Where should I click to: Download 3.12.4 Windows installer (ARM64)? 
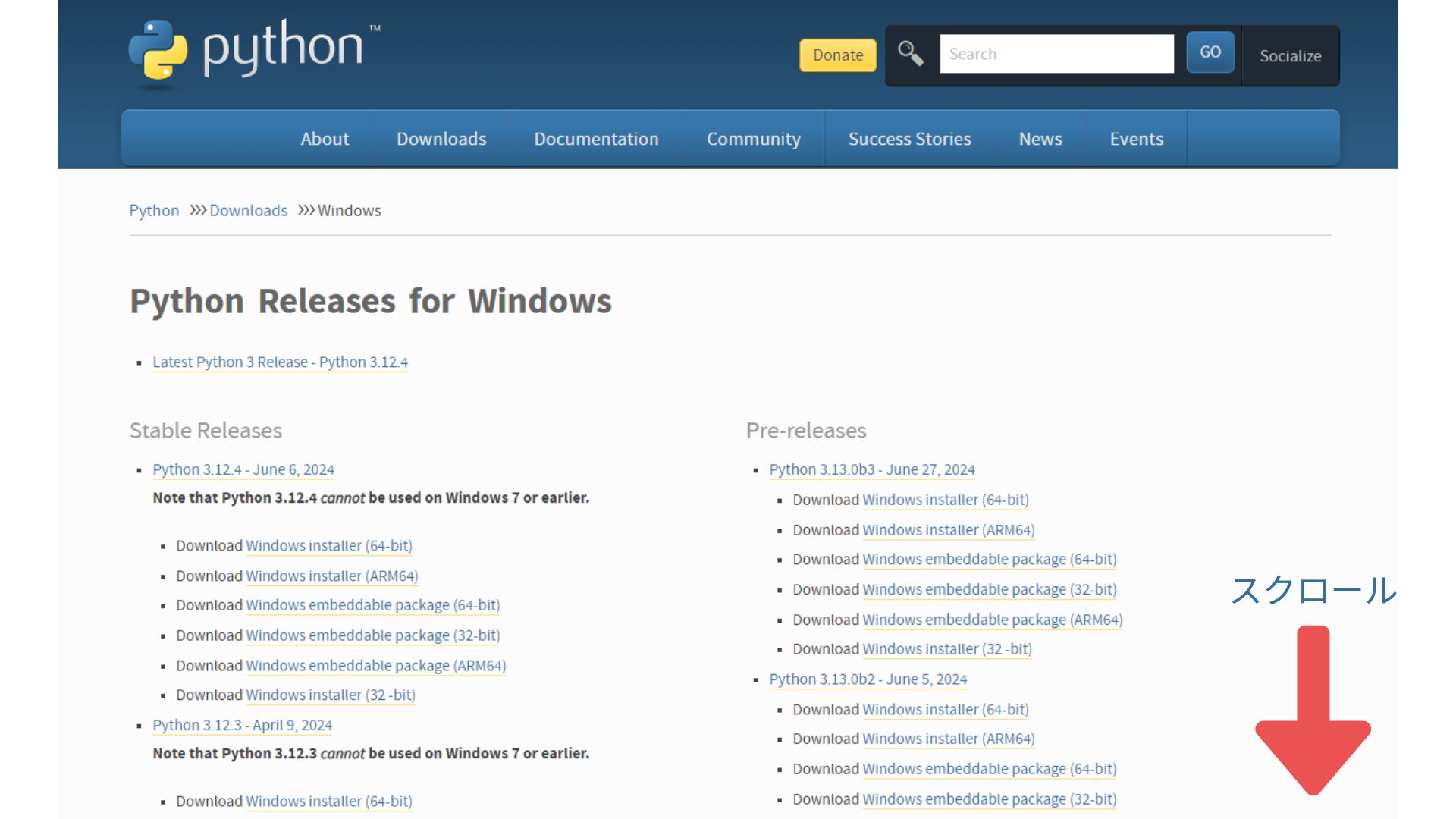[332, 576]
